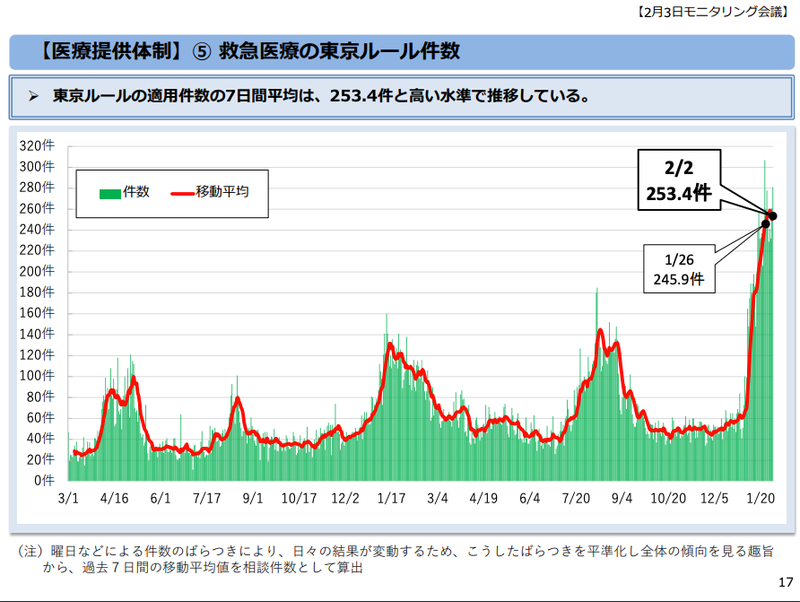
Task: Click the 7/20 x-axis date label
Action: [x=576, y=498]
